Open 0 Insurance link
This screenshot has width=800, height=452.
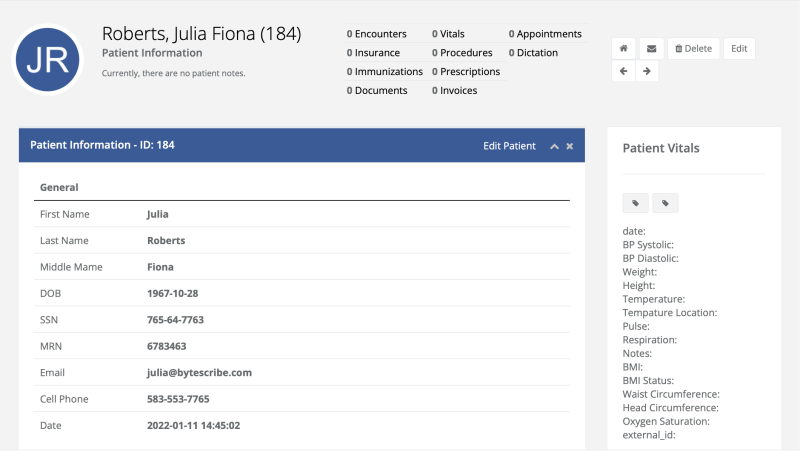(x=373, y=53)
